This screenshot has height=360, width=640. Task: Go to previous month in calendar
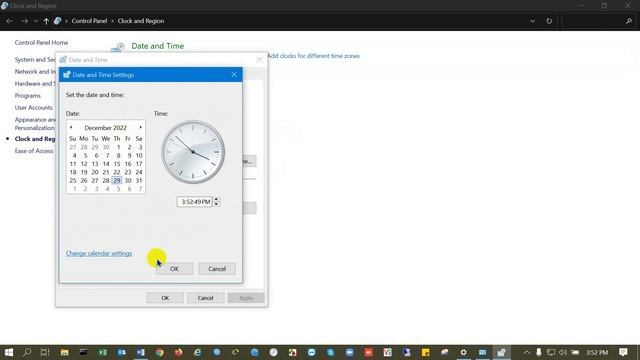[x=71, y=127]
